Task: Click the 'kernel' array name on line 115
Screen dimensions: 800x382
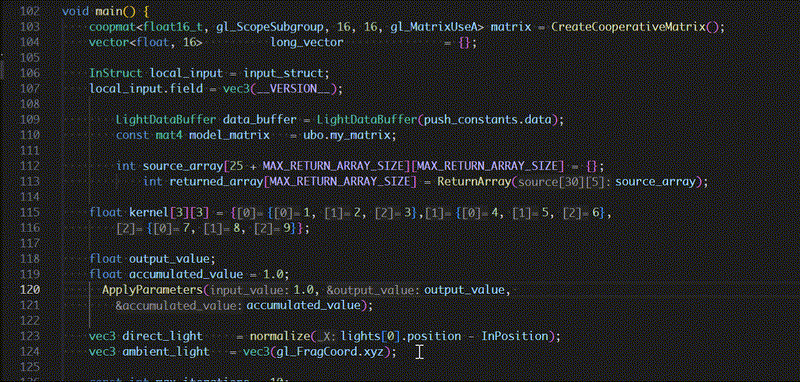Action: point(149,213)
